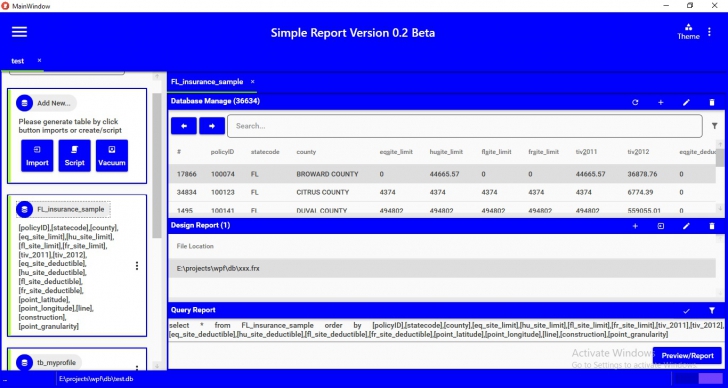Click value 36878.76 in tiv_2012 column
This screenshot has width=728, height=388.
(x=642, y=174)
